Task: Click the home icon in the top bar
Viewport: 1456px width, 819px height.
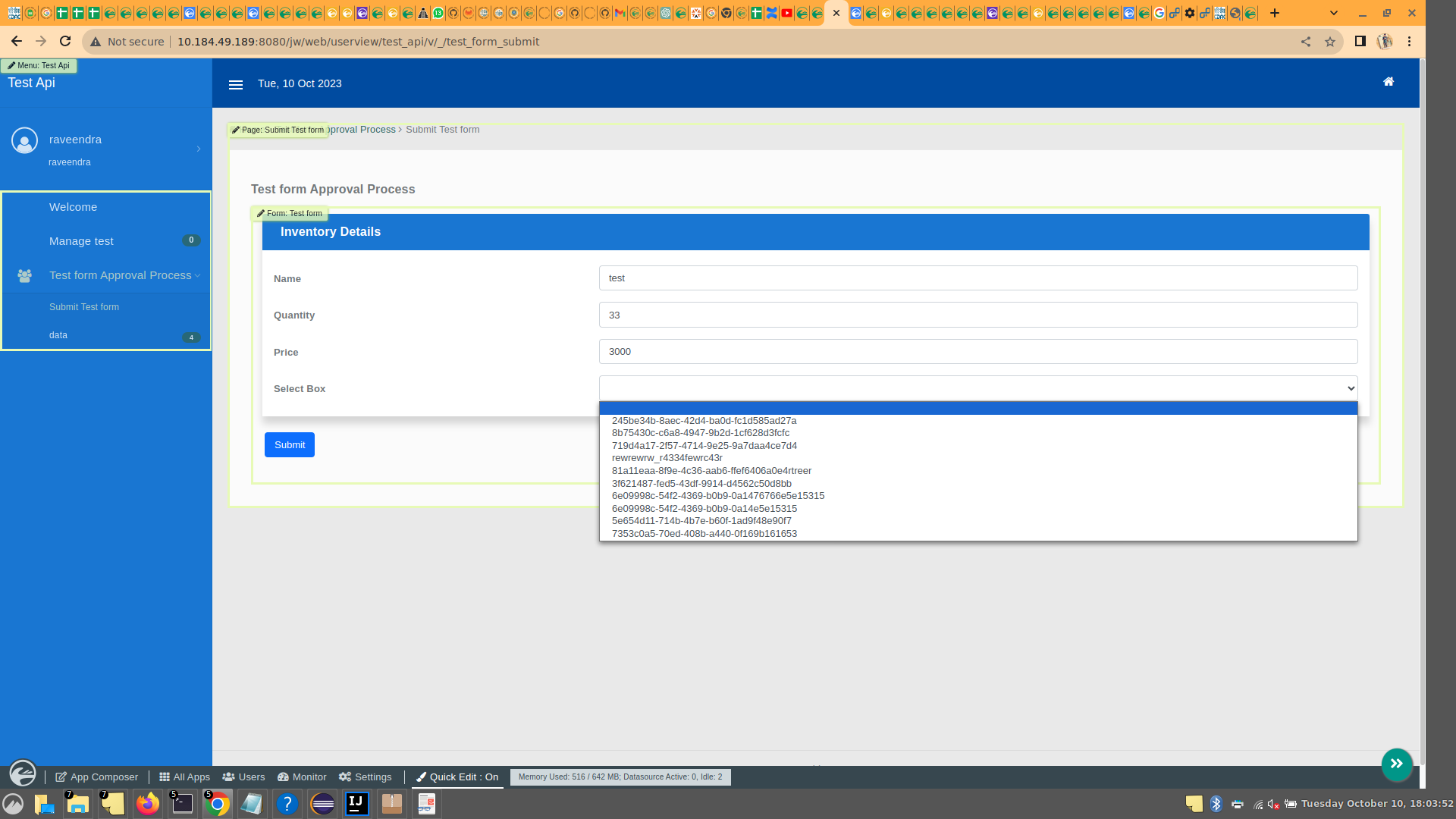Action: (1389, 82)
